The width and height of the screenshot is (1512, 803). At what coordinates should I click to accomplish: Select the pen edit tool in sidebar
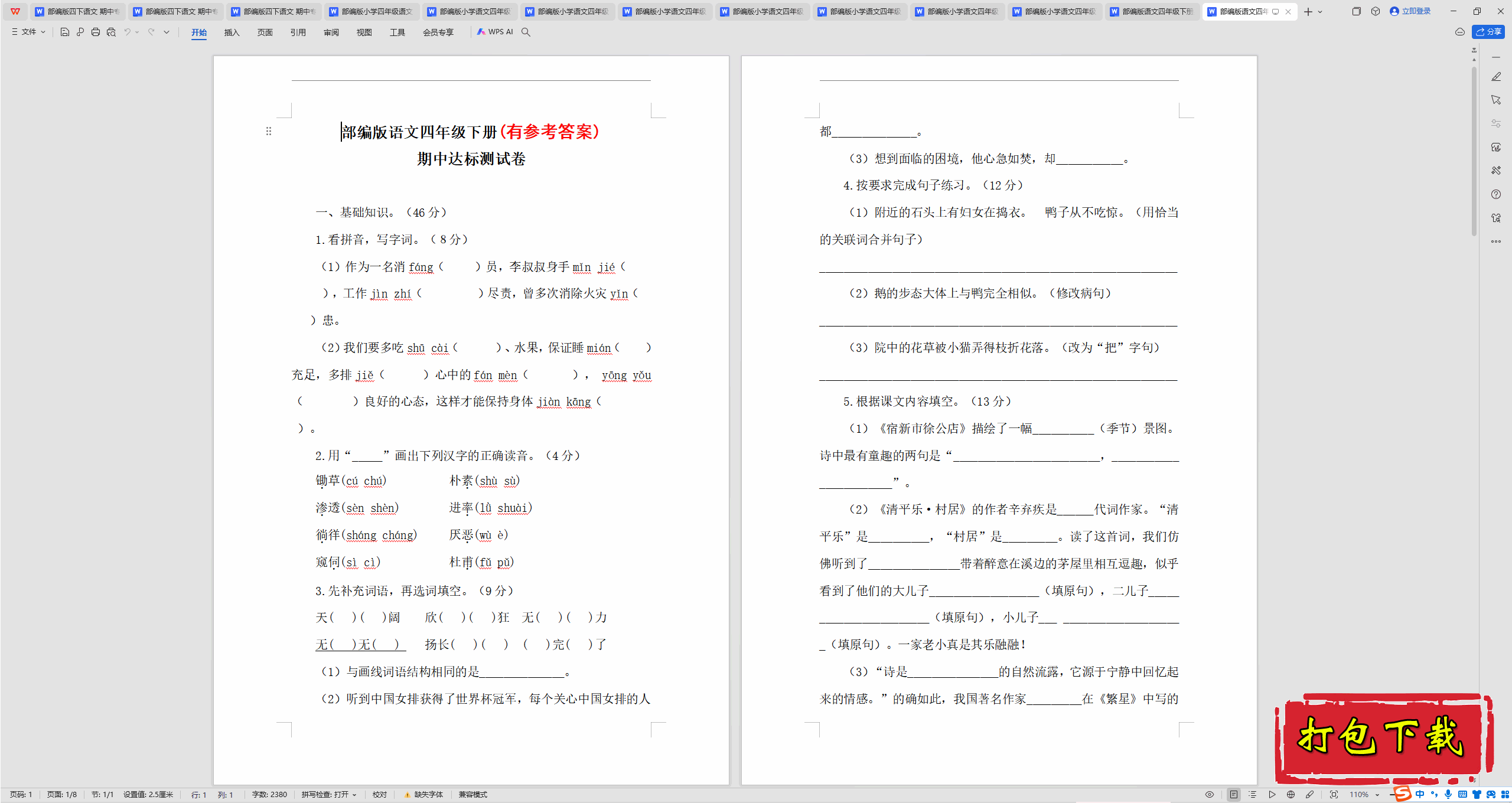click(1496, 77)
